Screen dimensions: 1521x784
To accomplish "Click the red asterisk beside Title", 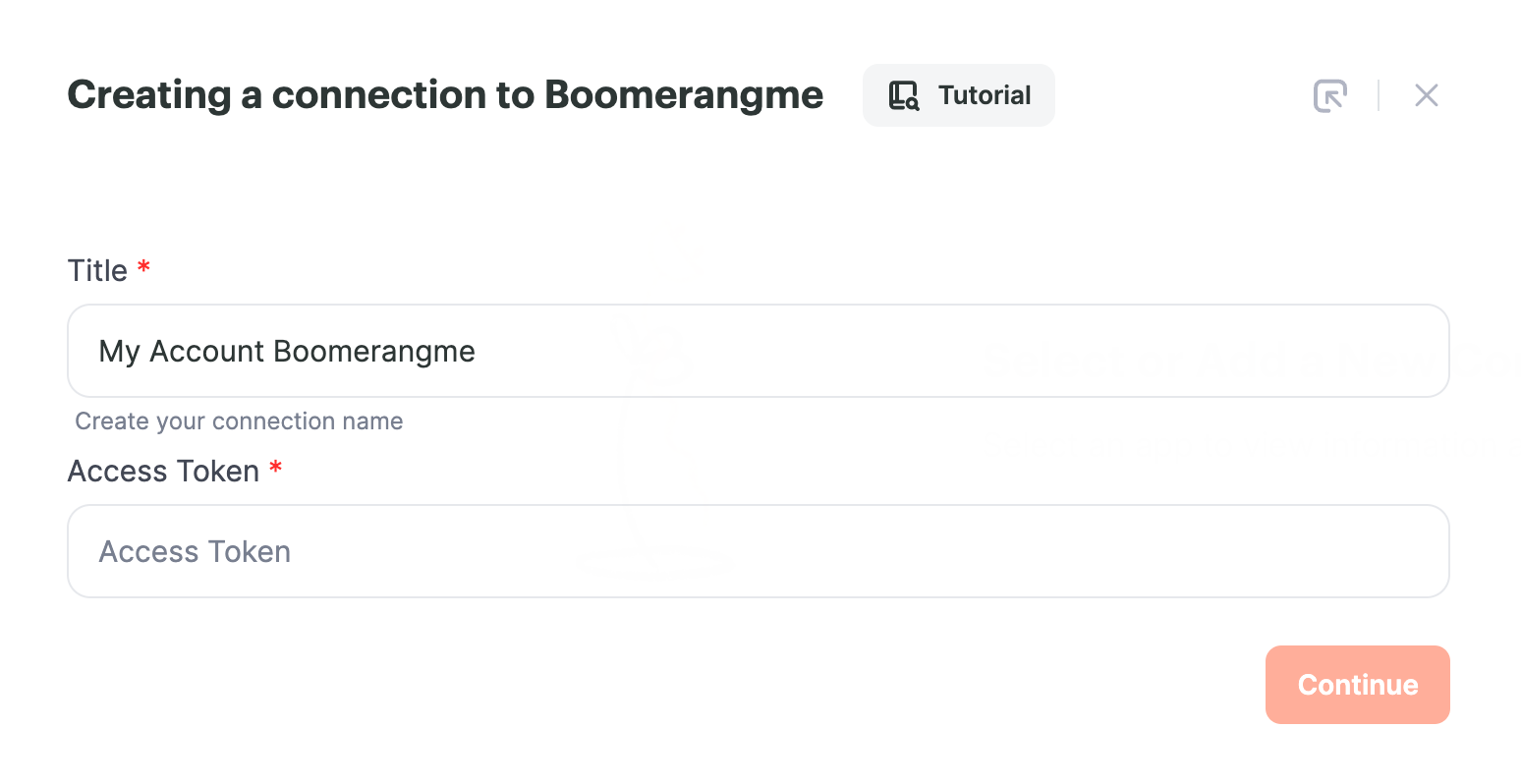I will pyautogui.click(x=143, y=266).
